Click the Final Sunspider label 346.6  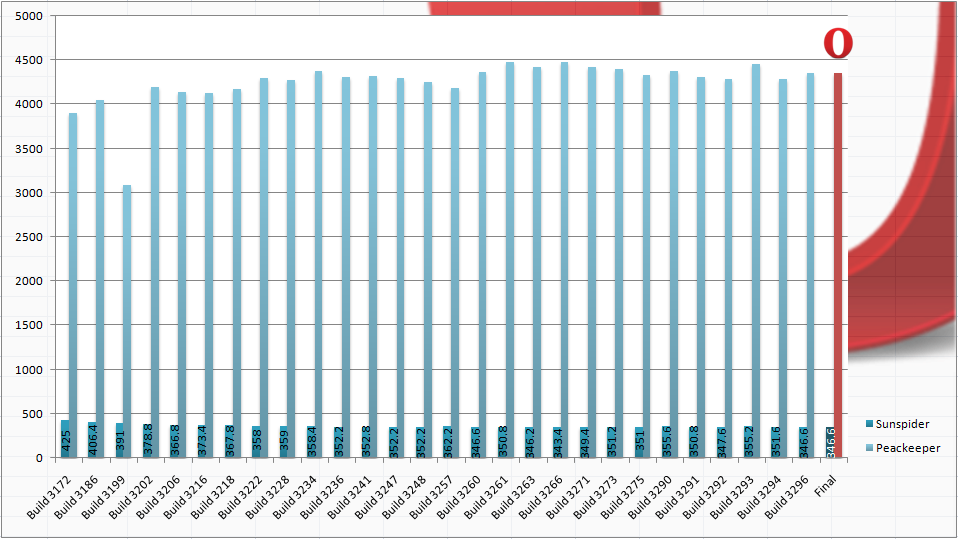(831, 441)
